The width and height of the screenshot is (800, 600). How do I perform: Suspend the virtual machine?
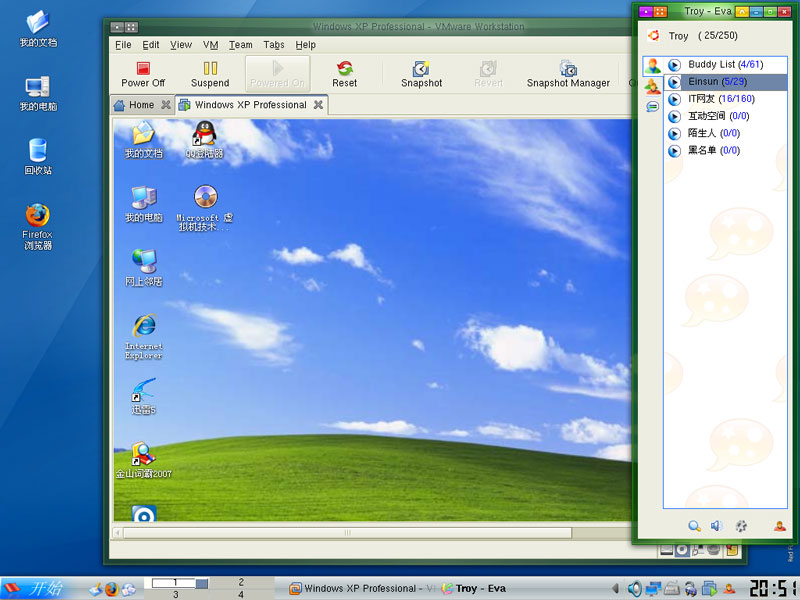pos(210,74)
